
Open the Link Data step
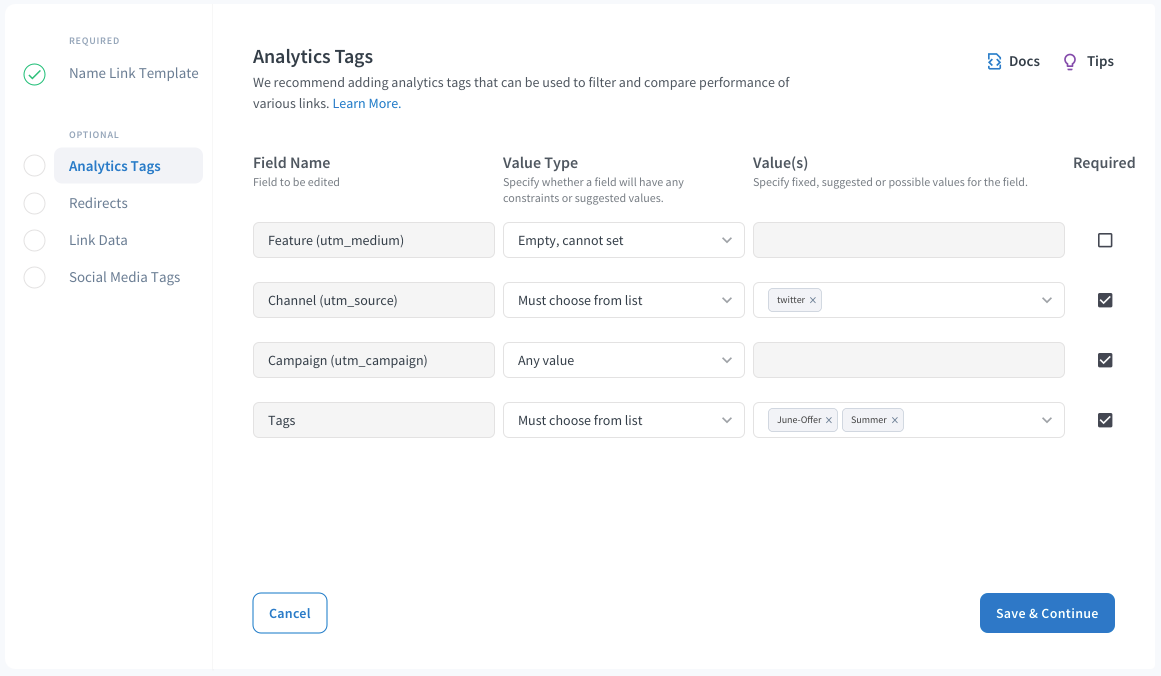[98, 240]
